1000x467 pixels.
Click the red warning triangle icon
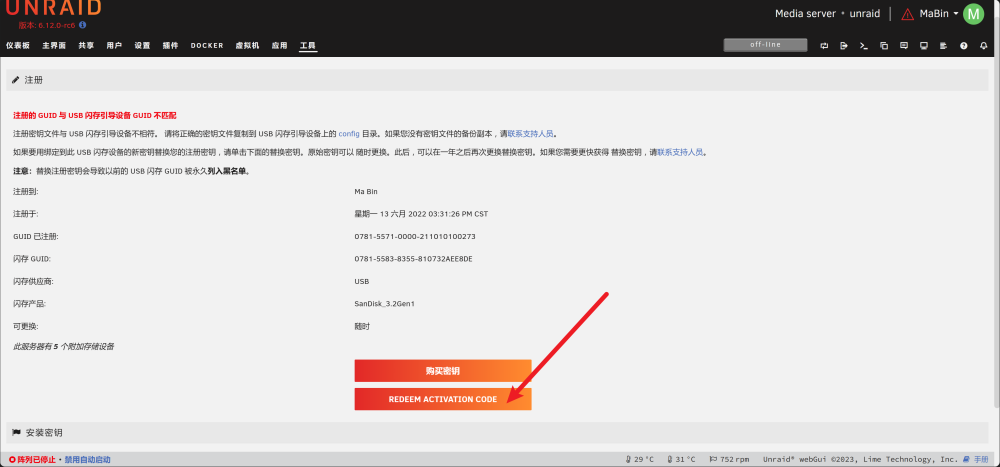click(907, 14)
